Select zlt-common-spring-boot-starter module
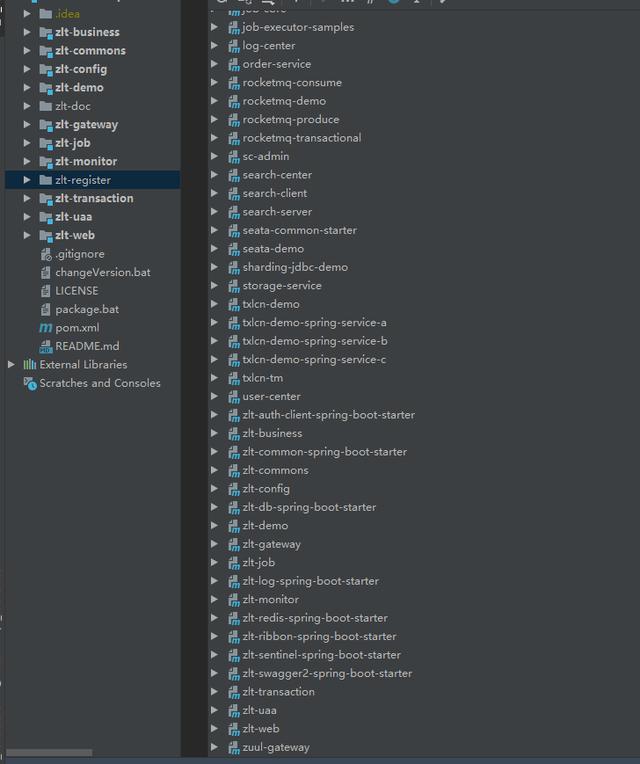Viewport: 640px width, 764px height. [324, 452]
